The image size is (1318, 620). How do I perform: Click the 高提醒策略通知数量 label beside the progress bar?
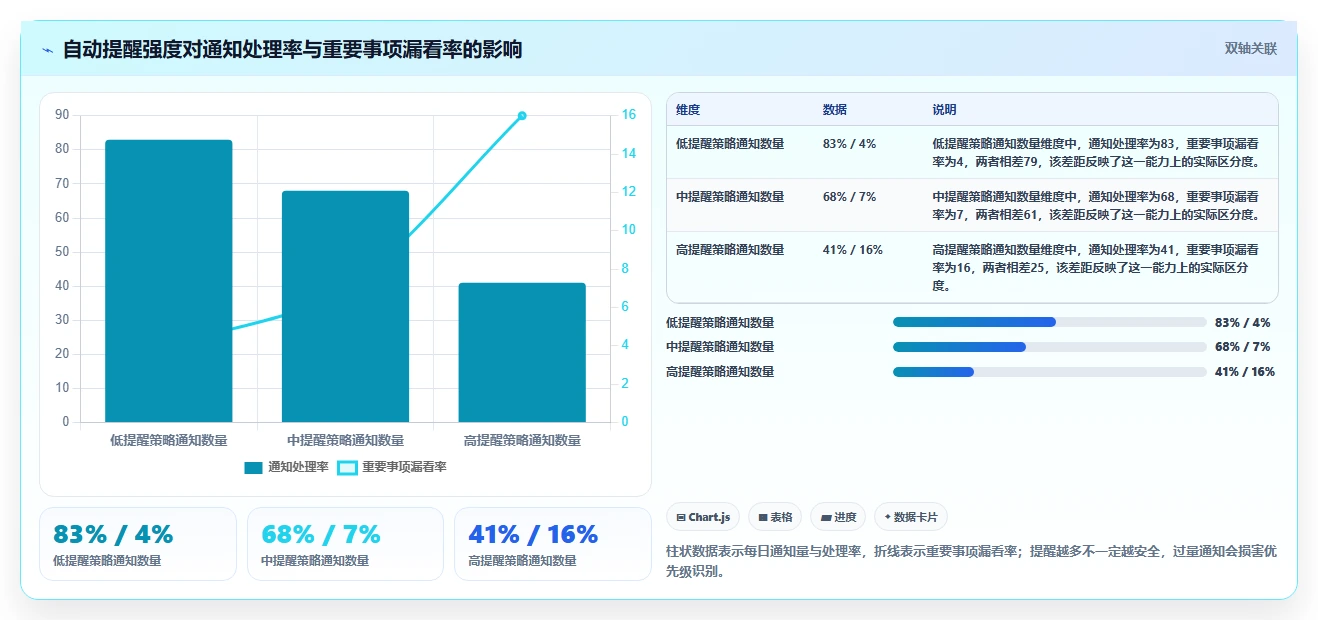tap(720, 372)
